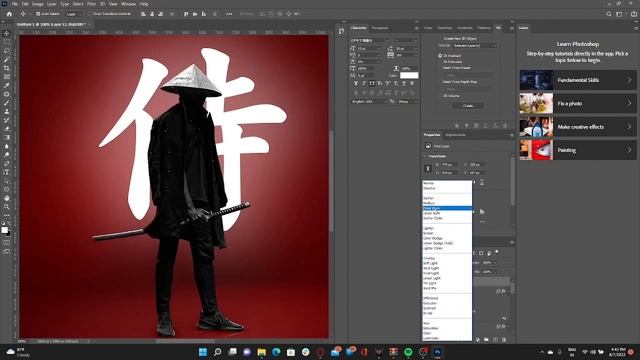Screen dimensions: 640x360
Task: Select the 3D Volume radio option
Action: click(440, 96)
